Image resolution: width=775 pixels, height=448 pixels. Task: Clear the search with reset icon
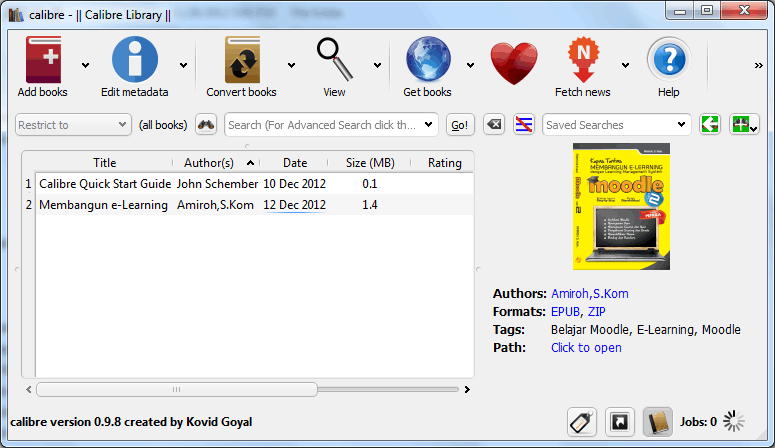[x=494, y=125]
